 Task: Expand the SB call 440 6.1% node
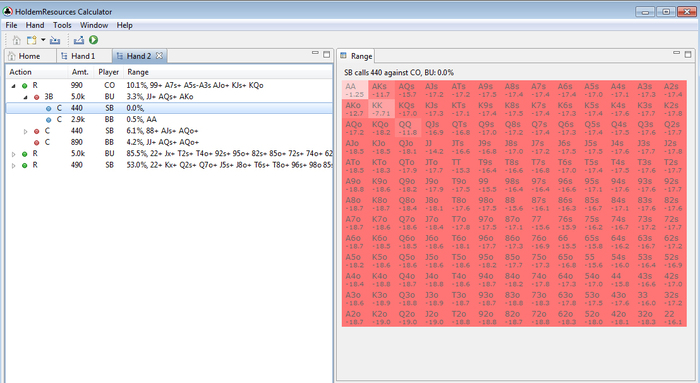pyautogui.click(x=25, y=131)
